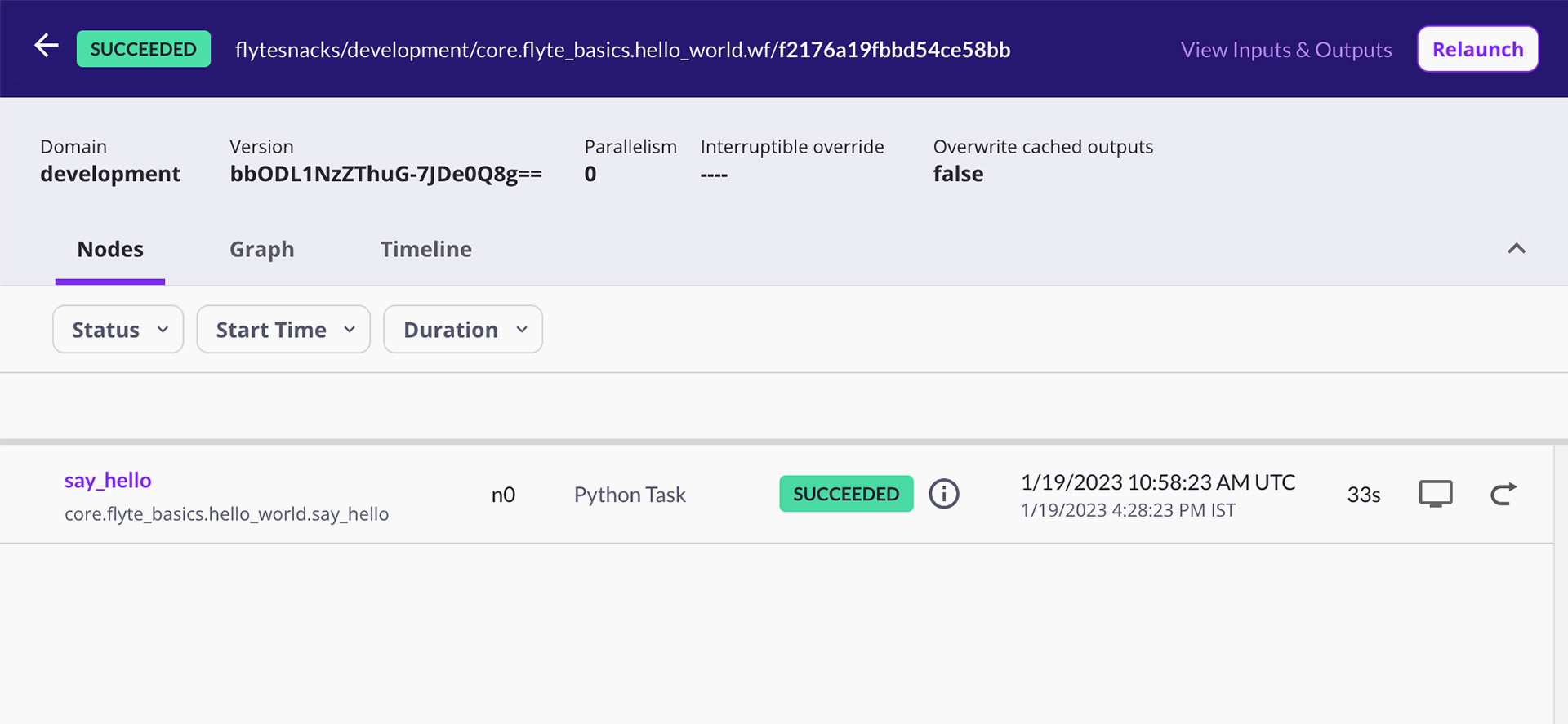Open the say_hello node link
Screen dimensions: 1568x724
pyautogui.click(x=108, y=481)
